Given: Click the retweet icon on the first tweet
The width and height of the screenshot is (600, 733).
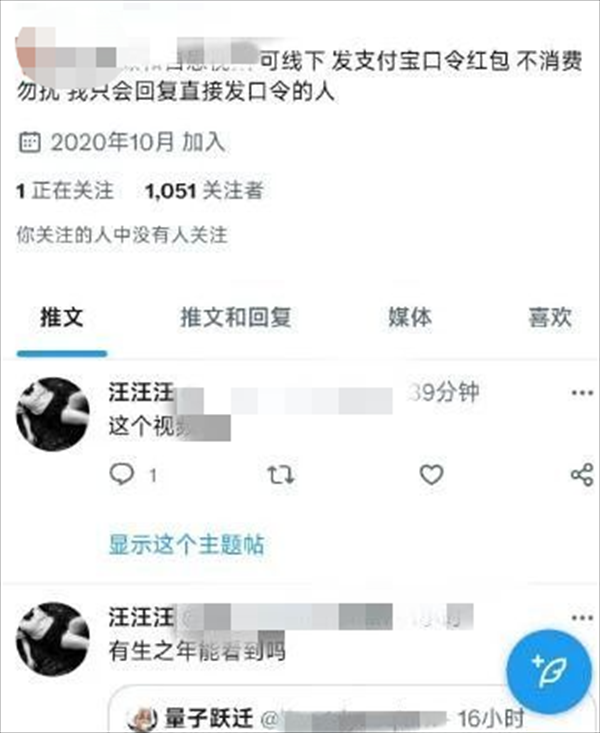Looking at the screenshot, I should pos(281,475).
